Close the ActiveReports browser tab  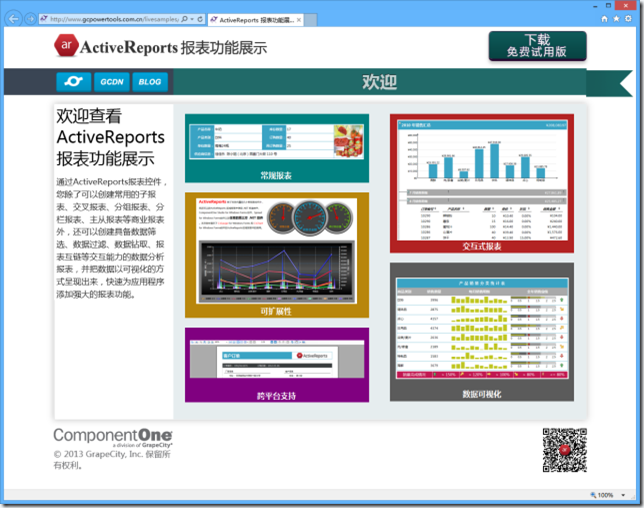tap(299, 20)
